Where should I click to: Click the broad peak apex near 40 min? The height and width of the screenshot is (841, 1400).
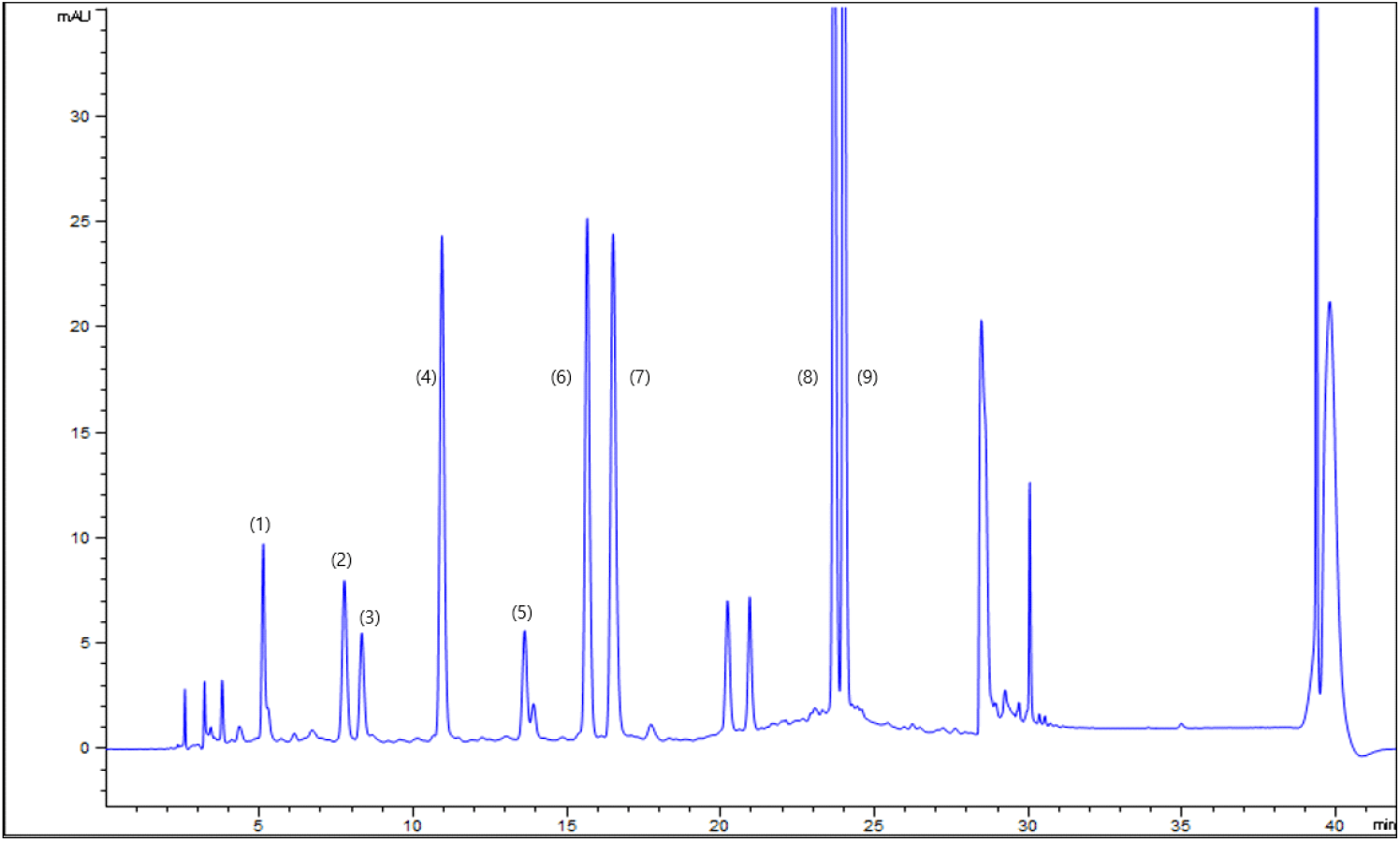click(x=1329, y=303)
